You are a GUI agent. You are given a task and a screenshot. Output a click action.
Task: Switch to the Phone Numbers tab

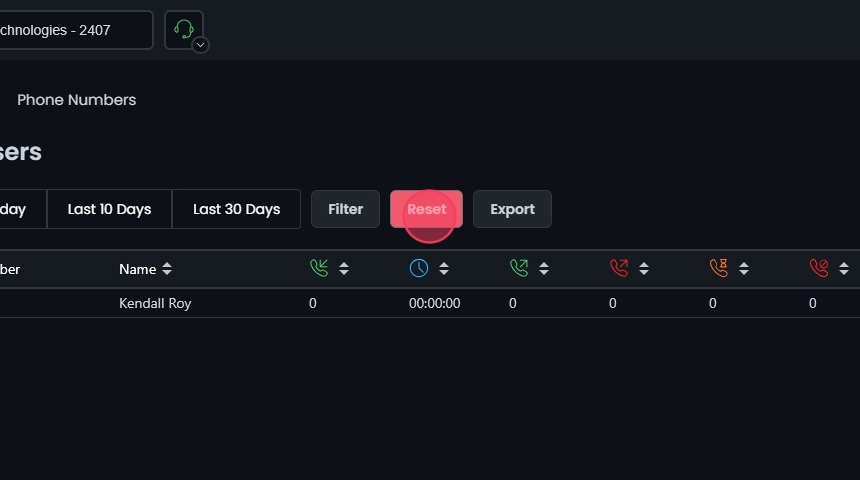click(x=76, y=100)
